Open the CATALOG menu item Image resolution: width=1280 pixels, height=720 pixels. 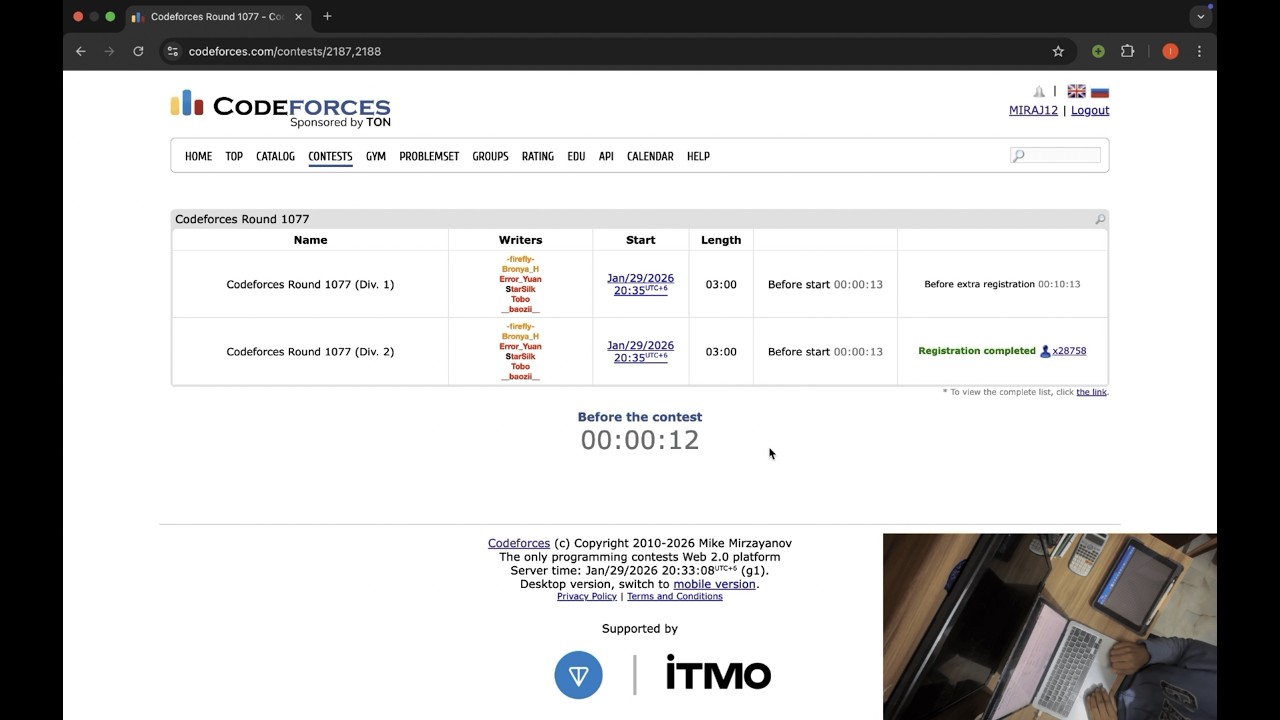click(x=275, y=156)
